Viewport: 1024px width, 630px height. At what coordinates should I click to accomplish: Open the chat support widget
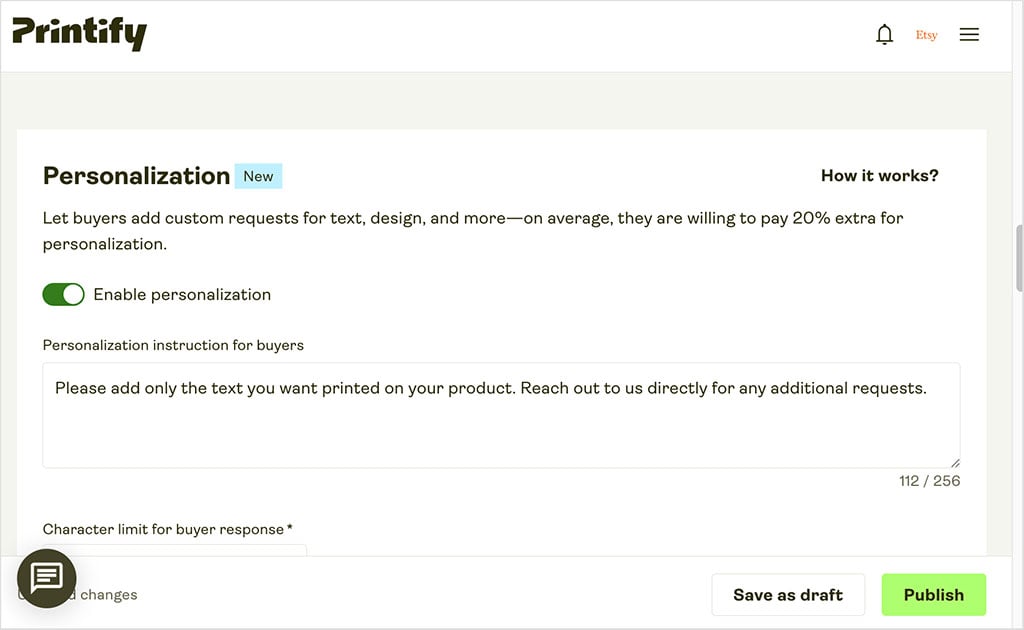point(46,578)
